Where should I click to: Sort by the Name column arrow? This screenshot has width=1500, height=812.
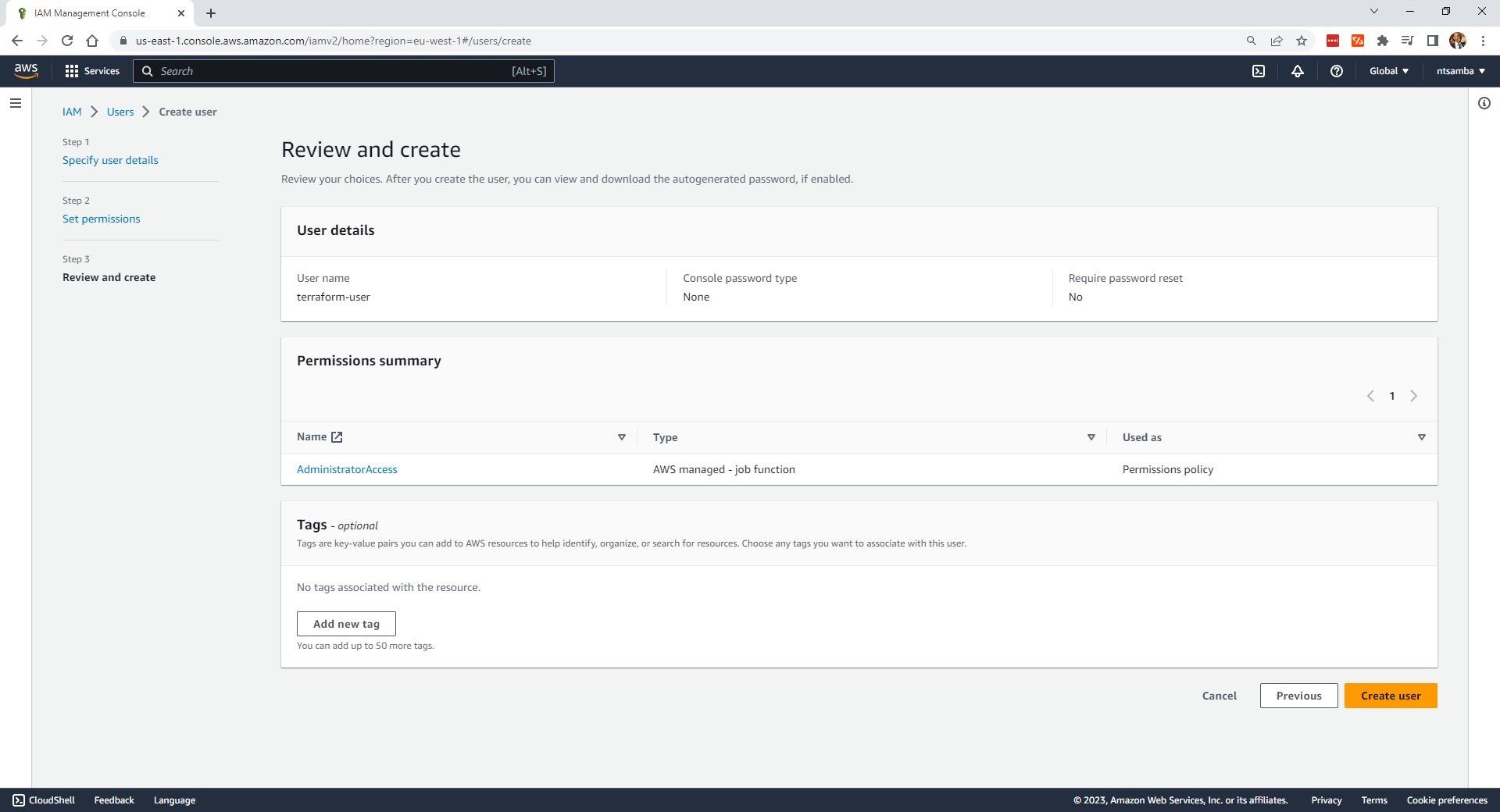tap(622, 437)
